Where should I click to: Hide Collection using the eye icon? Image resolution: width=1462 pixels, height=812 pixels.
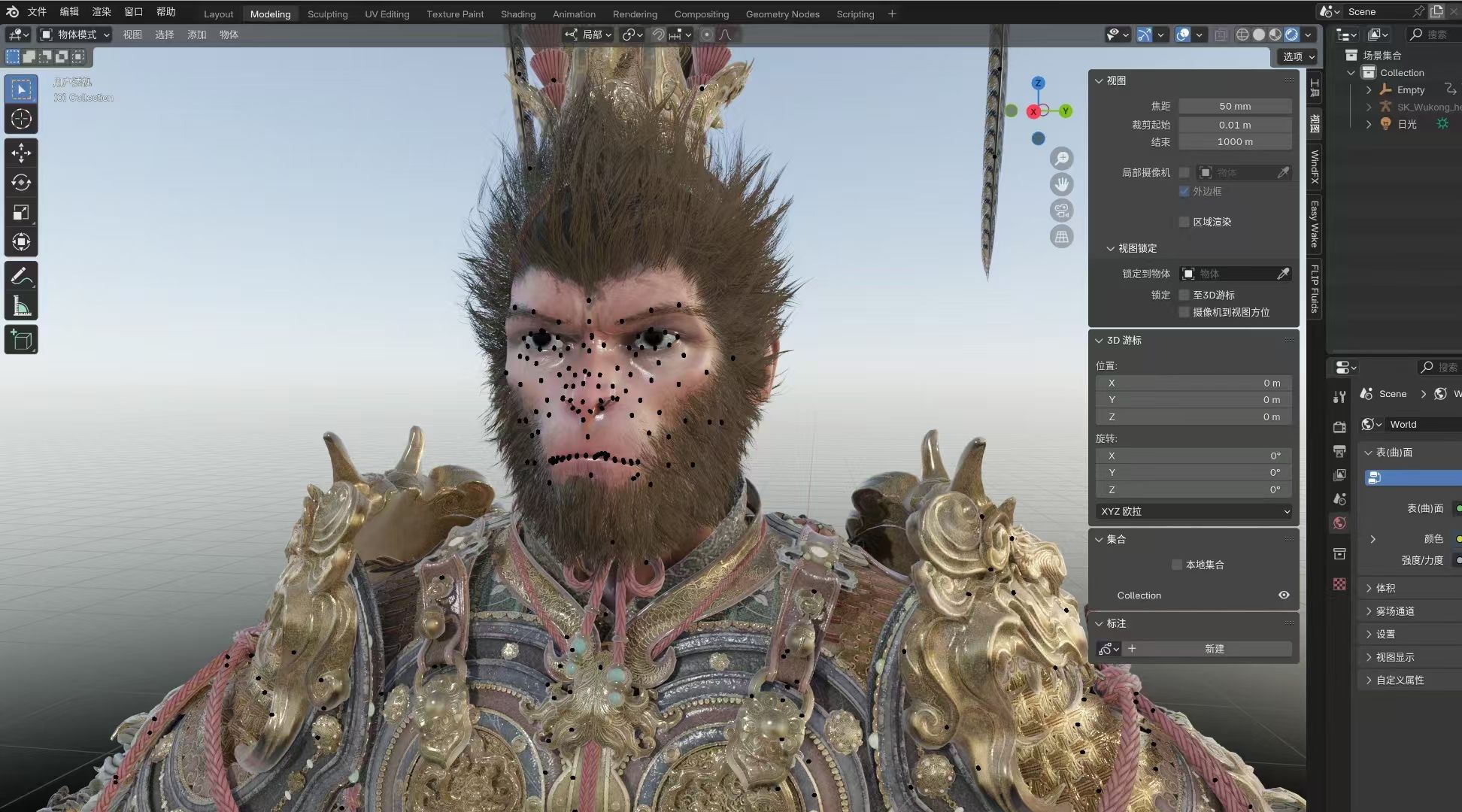pos(1284,595)
